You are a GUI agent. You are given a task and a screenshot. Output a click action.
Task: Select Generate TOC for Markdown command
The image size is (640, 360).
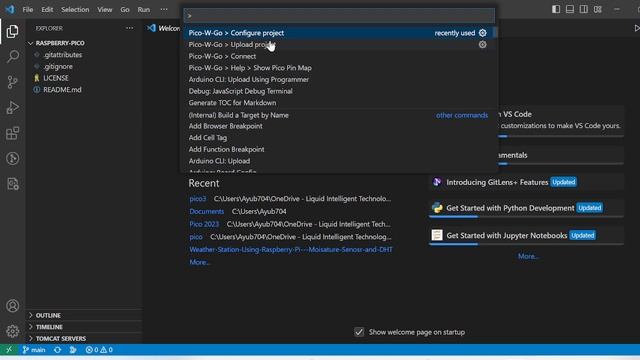(339, 103)
